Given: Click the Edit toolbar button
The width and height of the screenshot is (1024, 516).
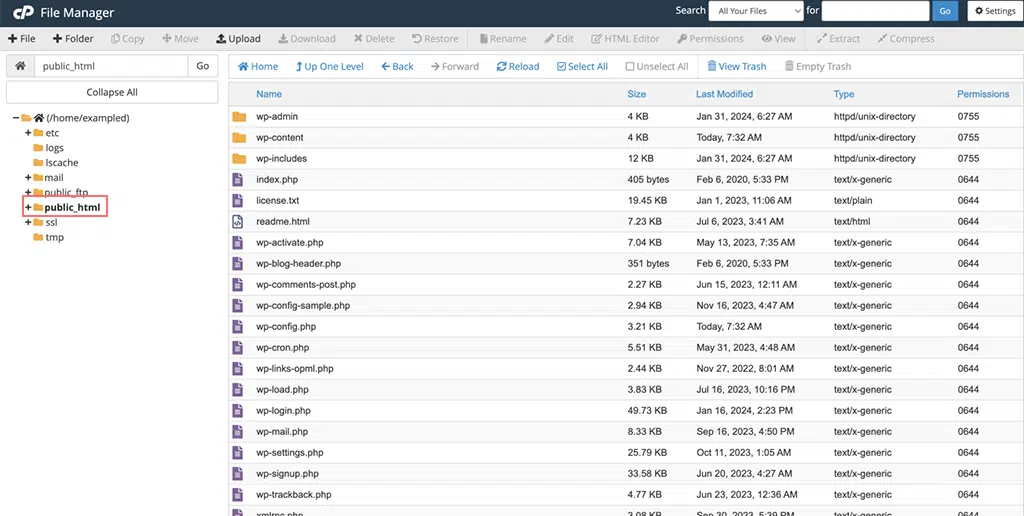Looking at the screenshot, I should coord(559,39).
